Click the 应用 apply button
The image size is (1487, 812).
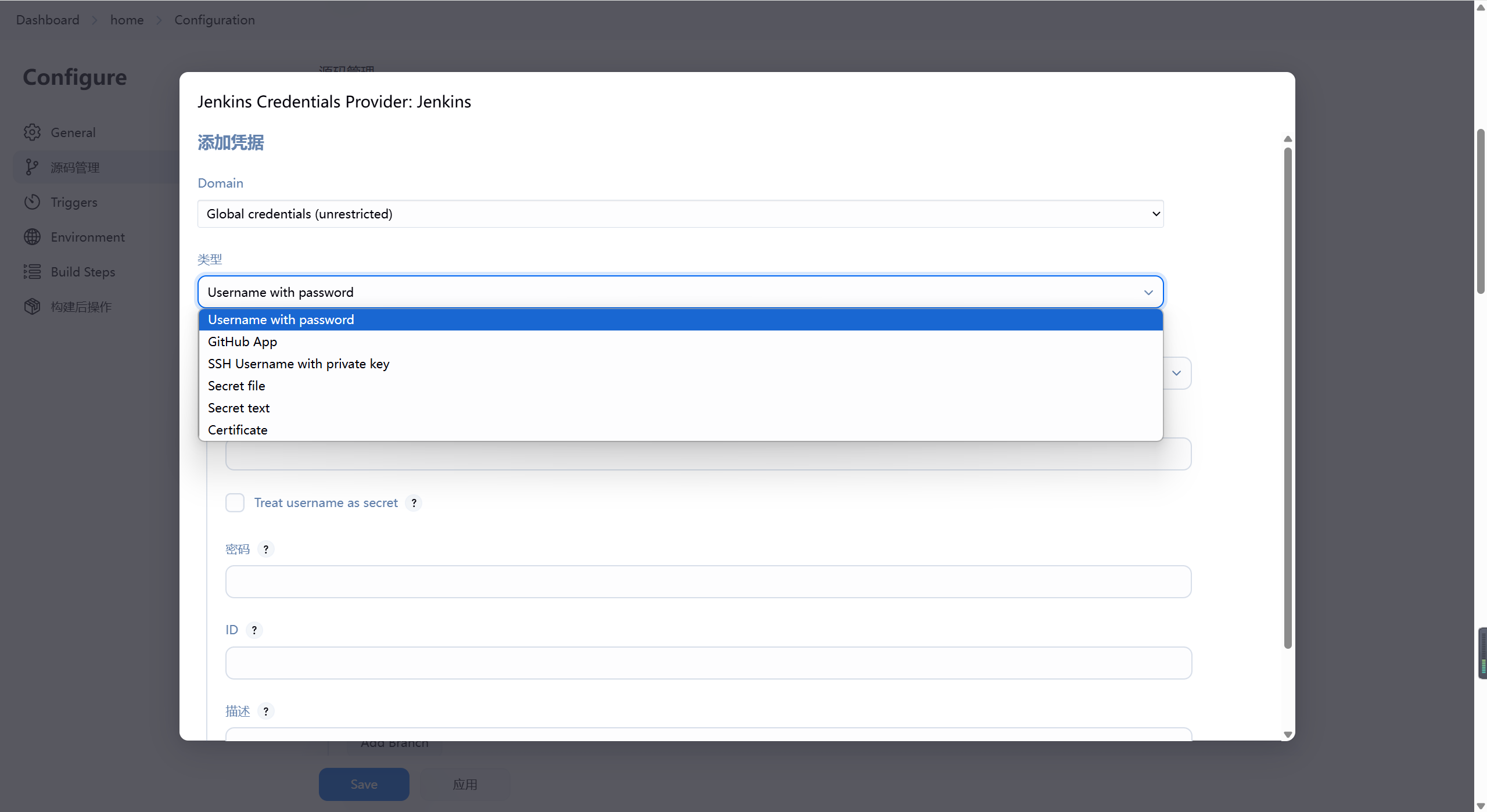point(465,785)
